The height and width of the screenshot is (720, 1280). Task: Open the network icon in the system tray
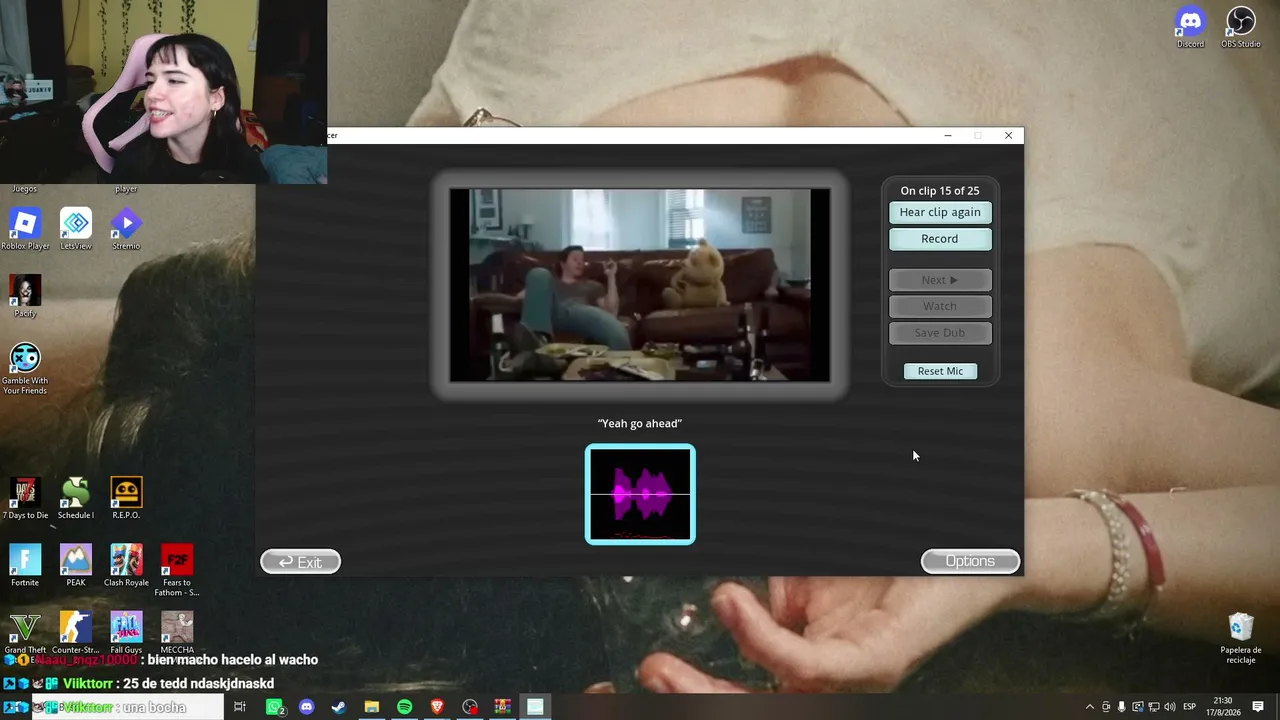pyautogui.click(x=1153, y=707)
